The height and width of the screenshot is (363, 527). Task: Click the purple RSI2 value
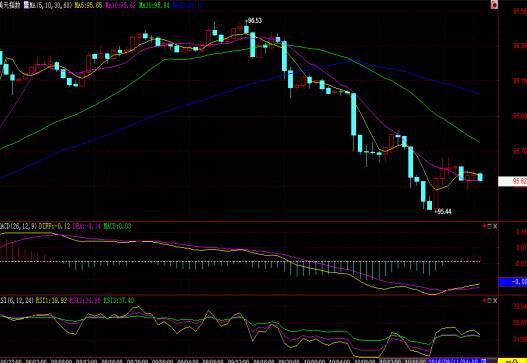pos(85,300)
